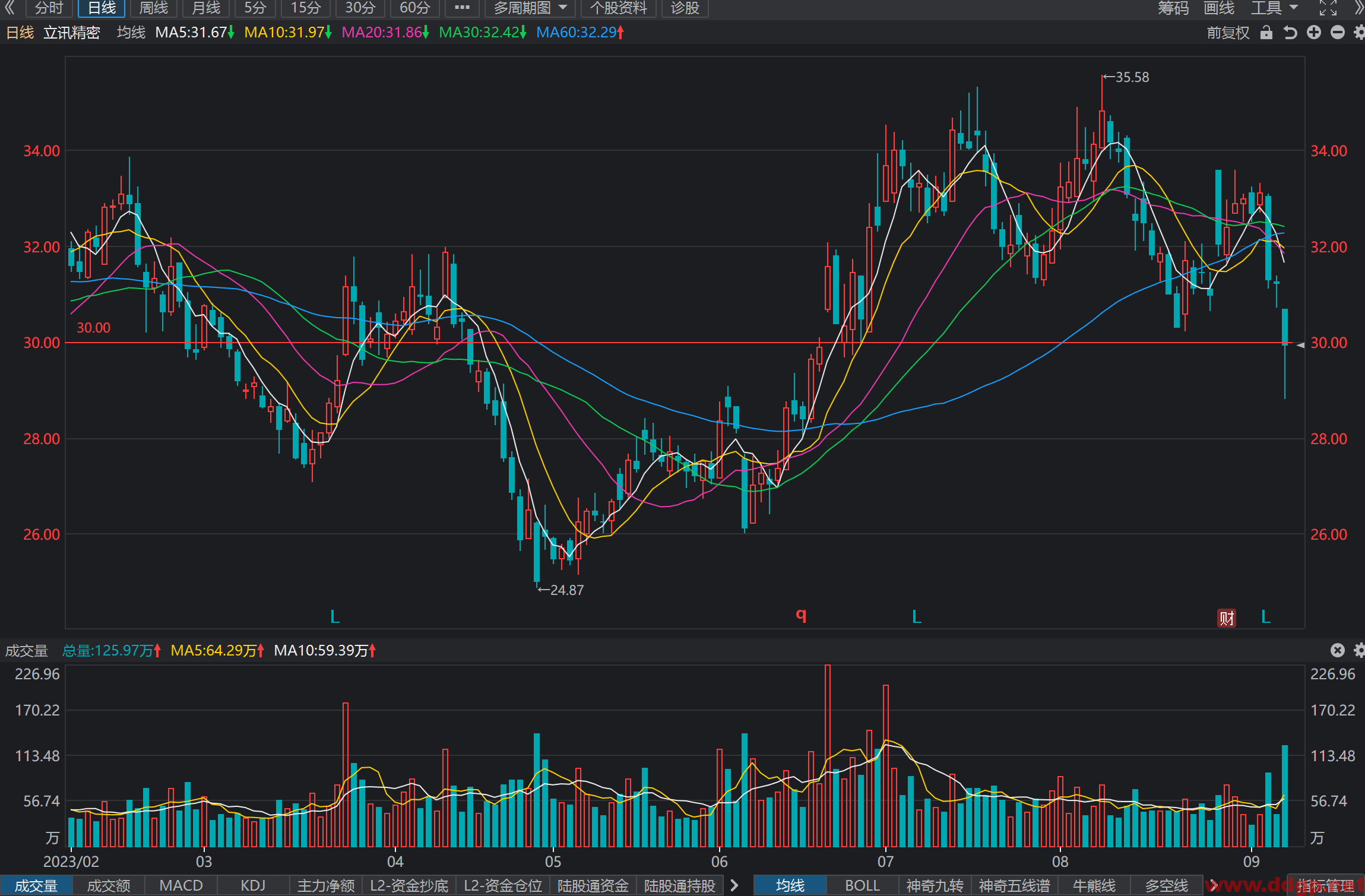Viewport: 1365px width, 896px height.
Task: Switch chart to 60分 period
Action: [414, 8]
